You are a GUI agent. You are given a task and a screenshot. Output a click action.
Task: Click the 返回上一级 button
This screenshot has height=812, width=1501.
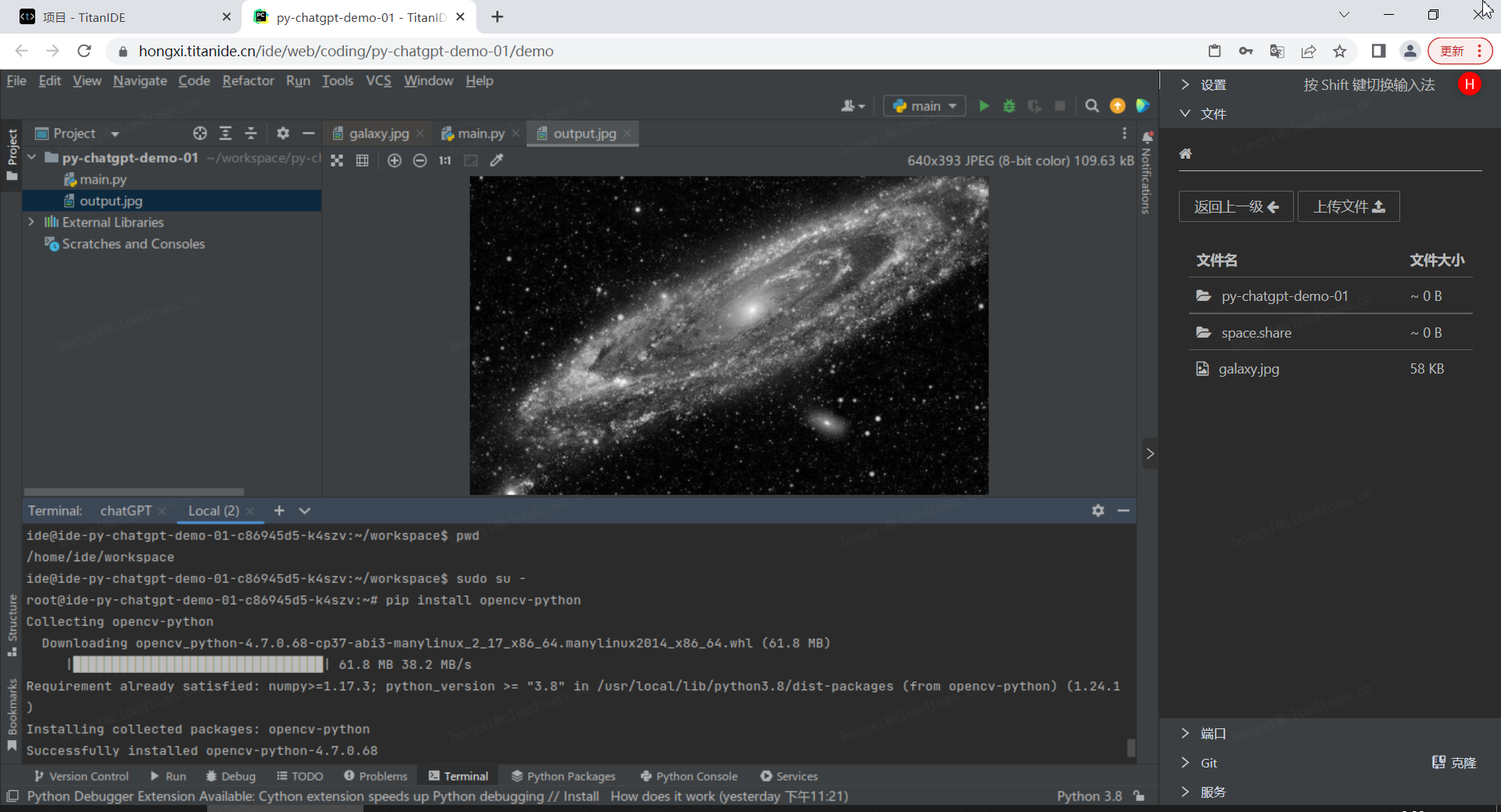click(x=1235, y=207)
